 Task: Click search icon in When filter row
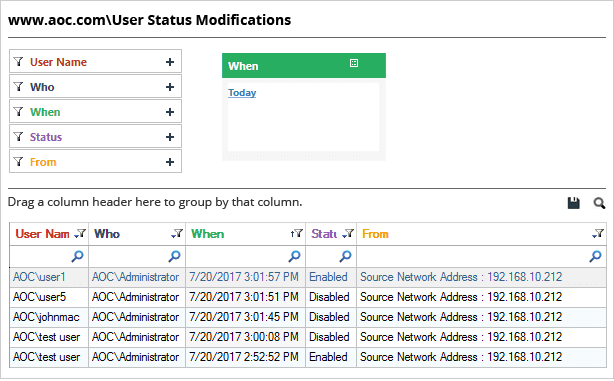point(294,256)
